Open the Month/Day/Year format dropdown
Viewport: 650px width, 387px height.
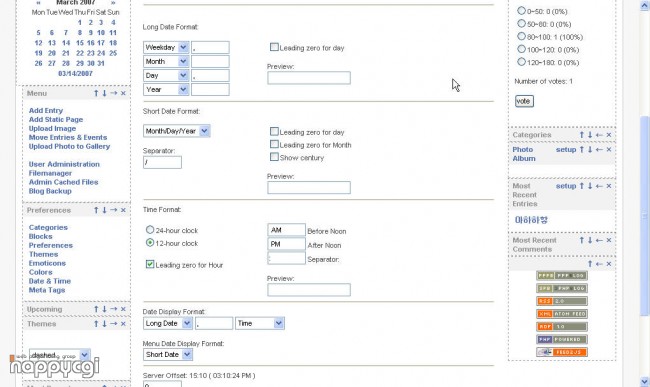(x=177, y=131)
